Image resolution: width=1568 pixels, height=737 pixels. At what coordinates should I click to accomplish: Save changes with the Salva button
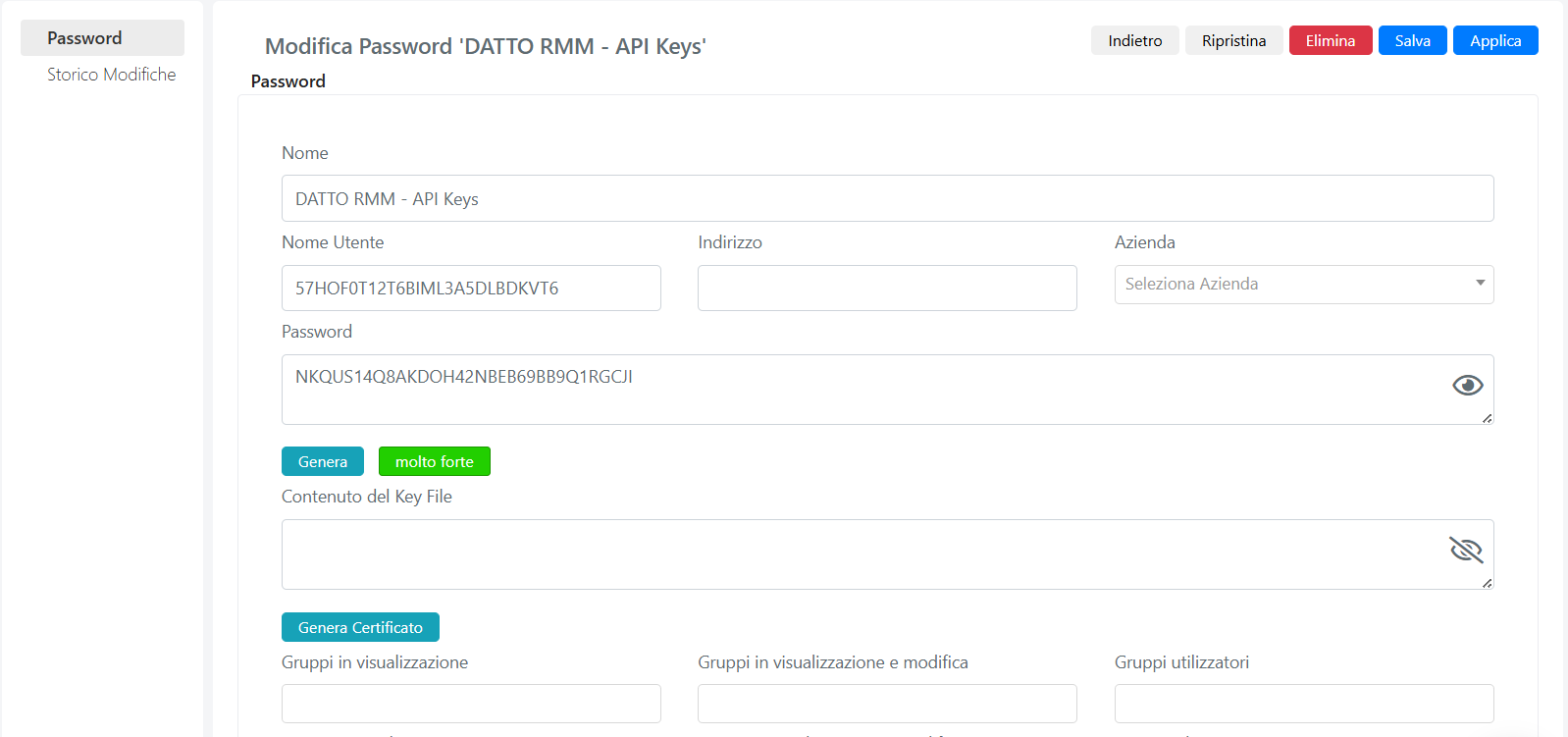coord(1413,40)
